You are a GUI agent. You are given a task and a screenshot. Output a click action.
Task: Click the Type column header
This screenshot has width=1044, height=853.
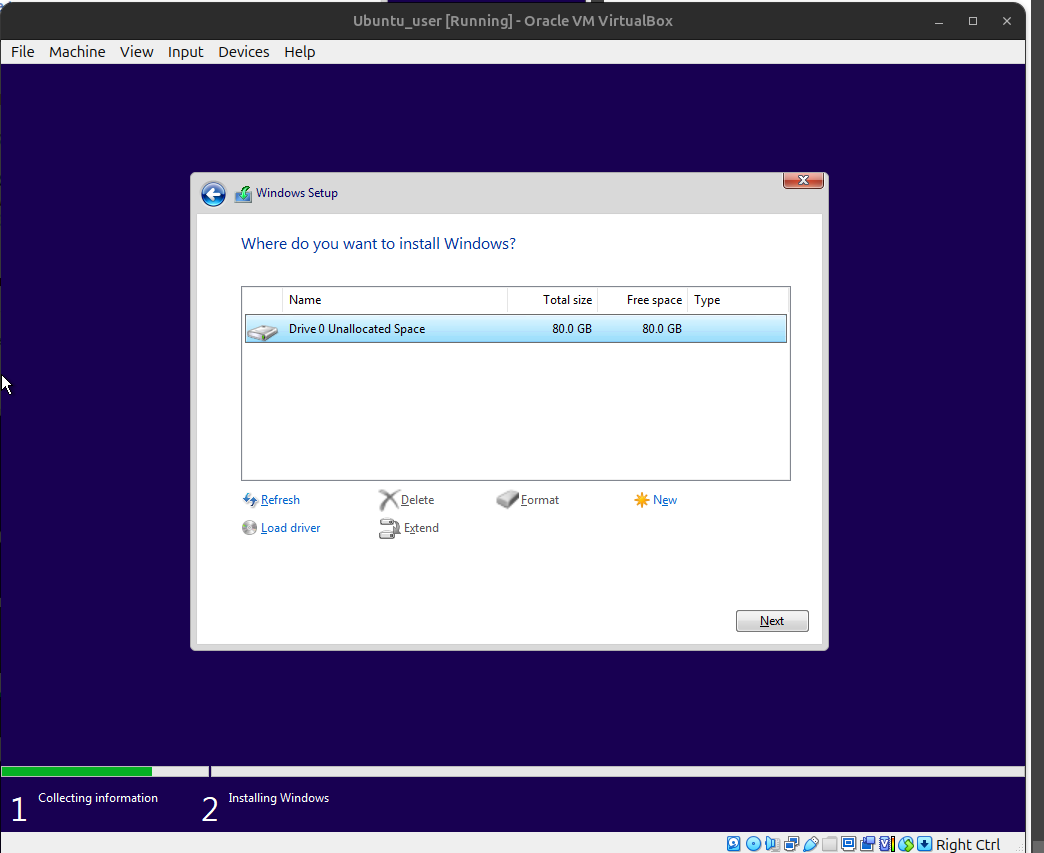click(x=738, y=300)
